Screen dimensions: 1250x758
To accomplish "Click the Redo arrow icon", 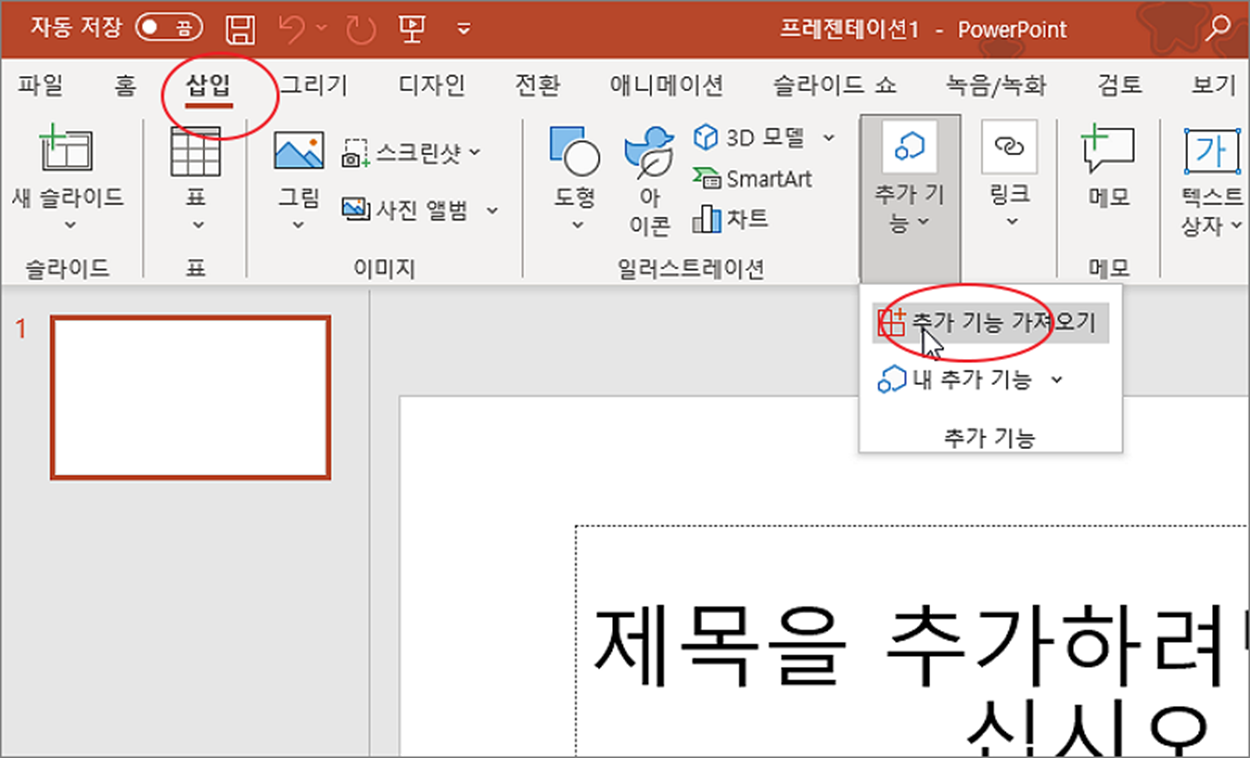I will (360, 29).
